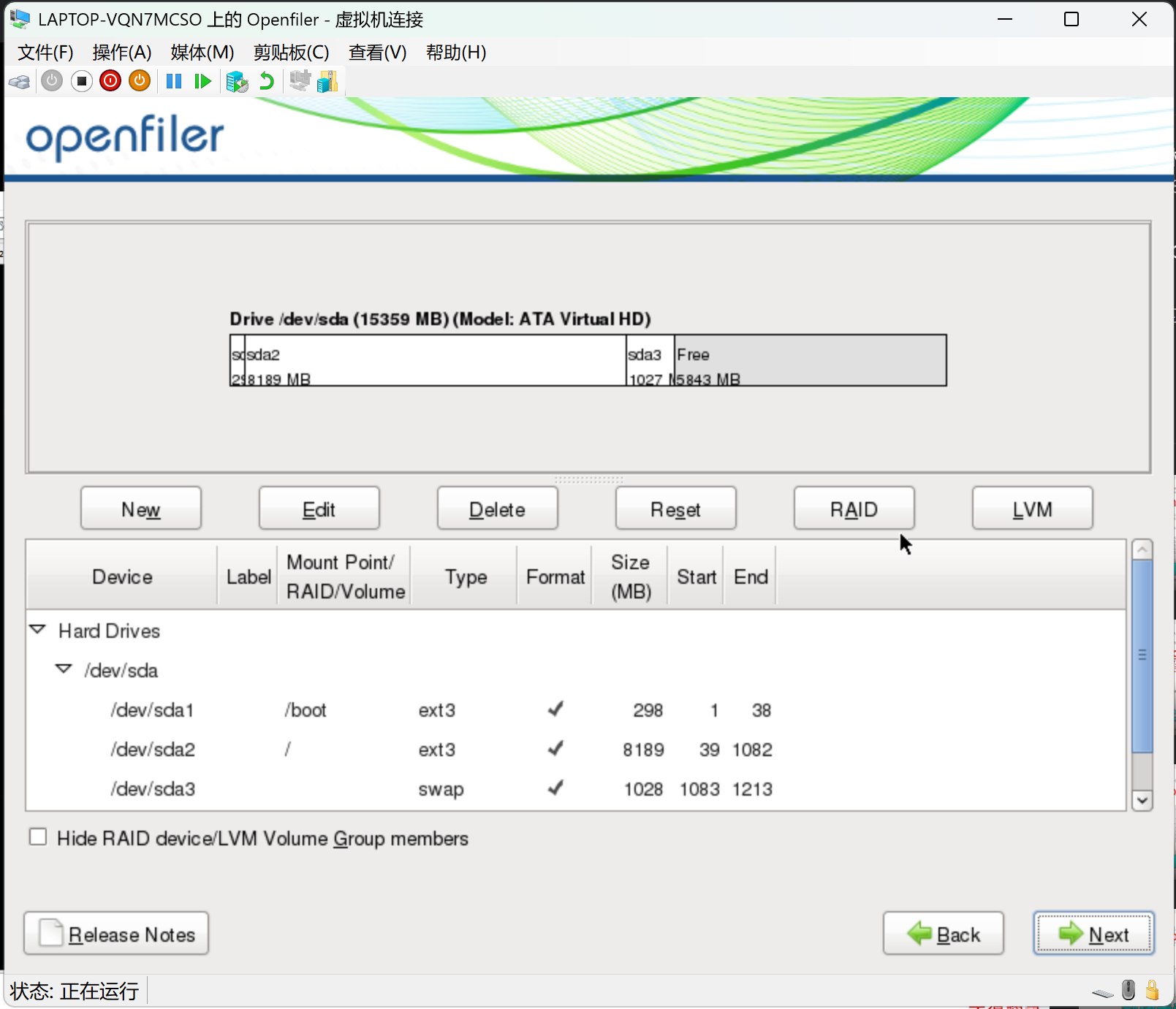
Task: Open the 帮助(H) menu
Action: tap(456, 53)
